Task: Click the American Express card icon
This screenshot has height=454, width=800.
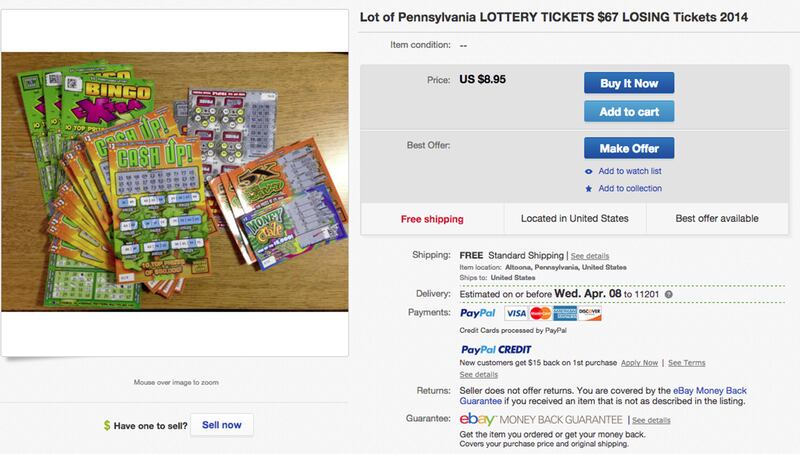Action: [x=565, y=315]
